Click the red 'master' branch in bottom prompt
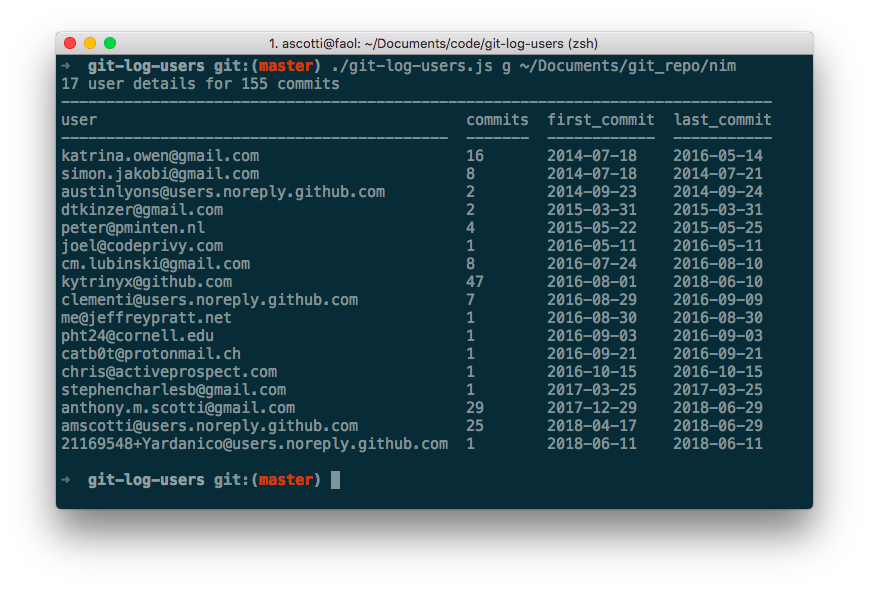 (x=286, y=480)
